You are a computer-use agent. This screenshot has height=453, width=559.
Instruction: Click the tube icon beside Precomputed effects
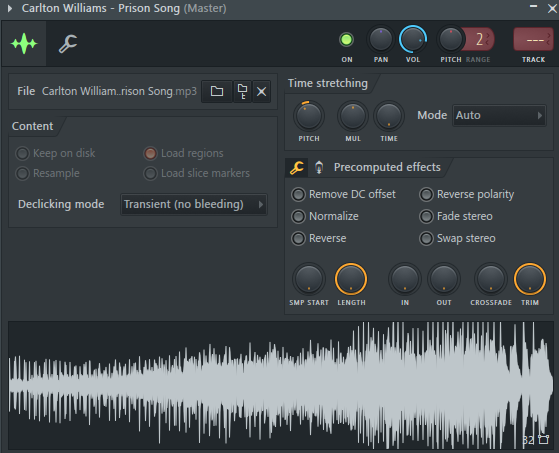(319, 167)
